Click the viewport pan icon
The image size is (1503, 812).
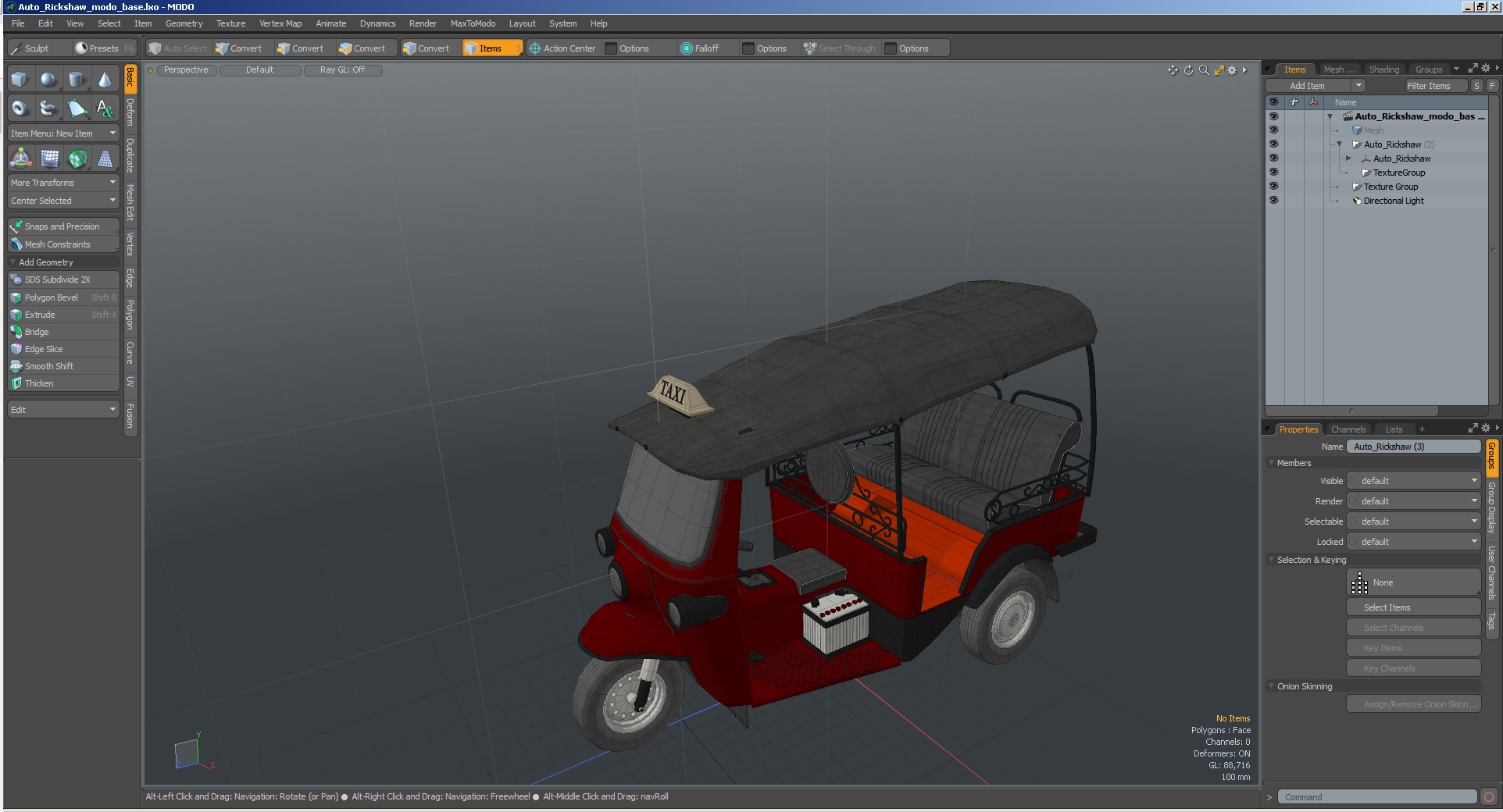point(1173,70)
